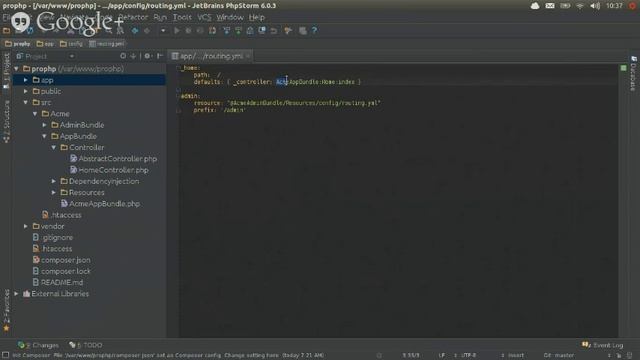This screenshot has height=360, width=640.
Task: Click the Back navigation arrow icon
Action: click(135, 31)
